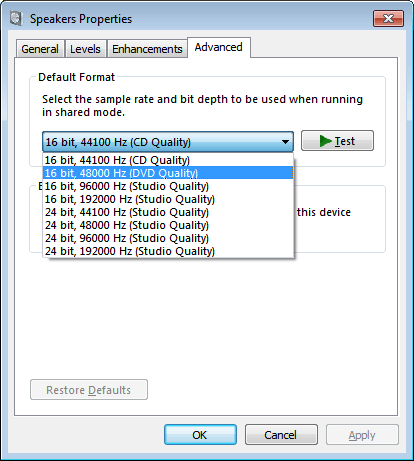Screen dimensions: 414x461
Task: Close the Speakers Properties dialog
Action: (x=388, y=18)
